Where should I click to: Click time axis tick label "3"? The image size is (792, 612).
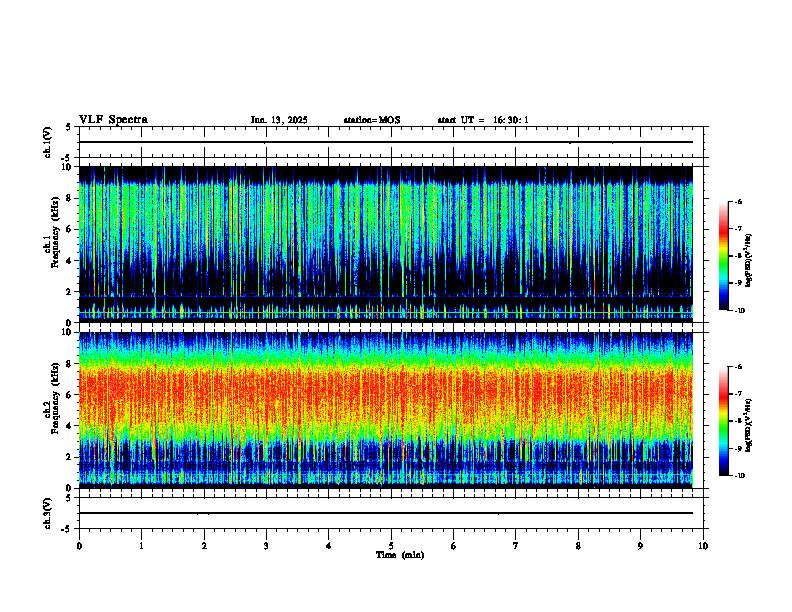266,546
